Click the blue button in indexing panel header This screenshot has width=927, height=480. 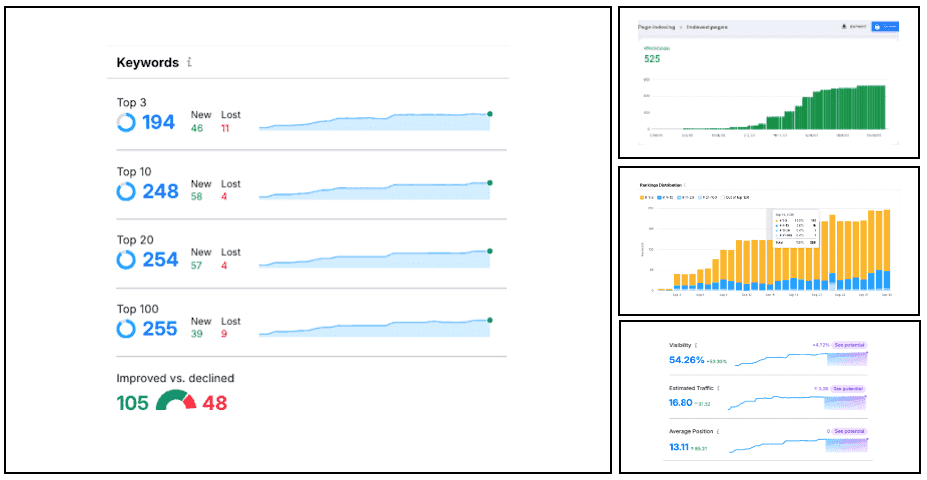click(x=885, y=27)
